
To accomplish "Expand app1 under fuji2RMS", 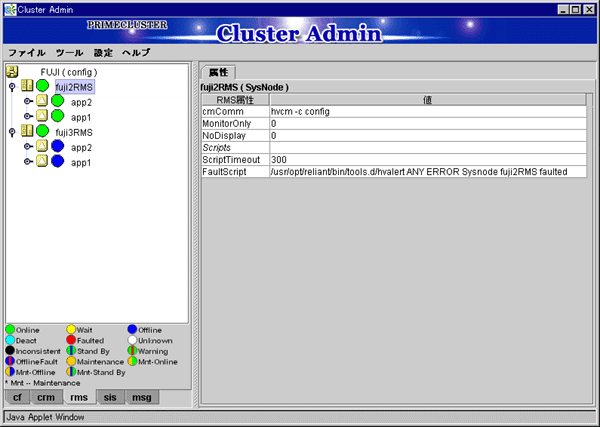I will [x=28, y=116].
